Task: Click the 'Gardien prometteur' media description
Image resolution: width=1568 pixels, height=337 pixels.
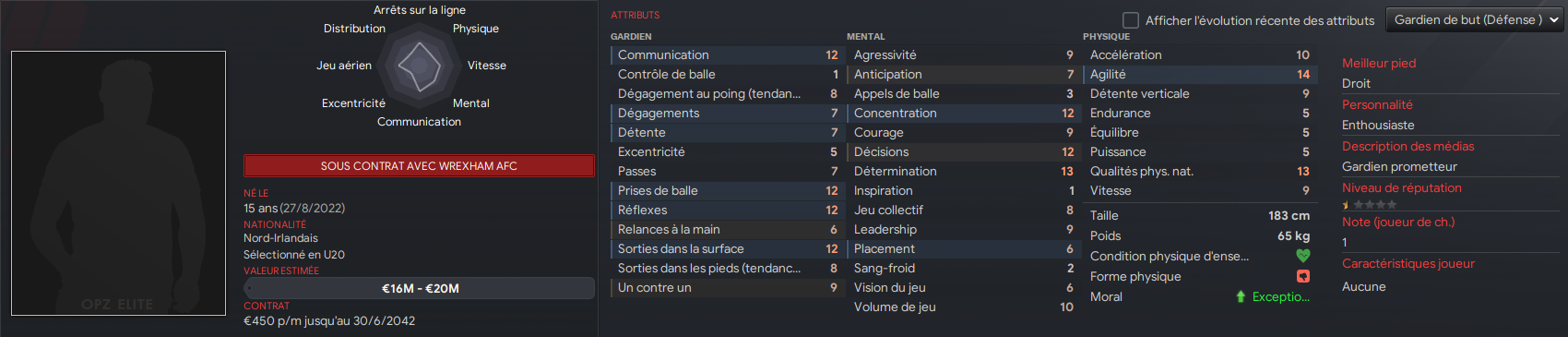Action: [x=1399, y=167]
